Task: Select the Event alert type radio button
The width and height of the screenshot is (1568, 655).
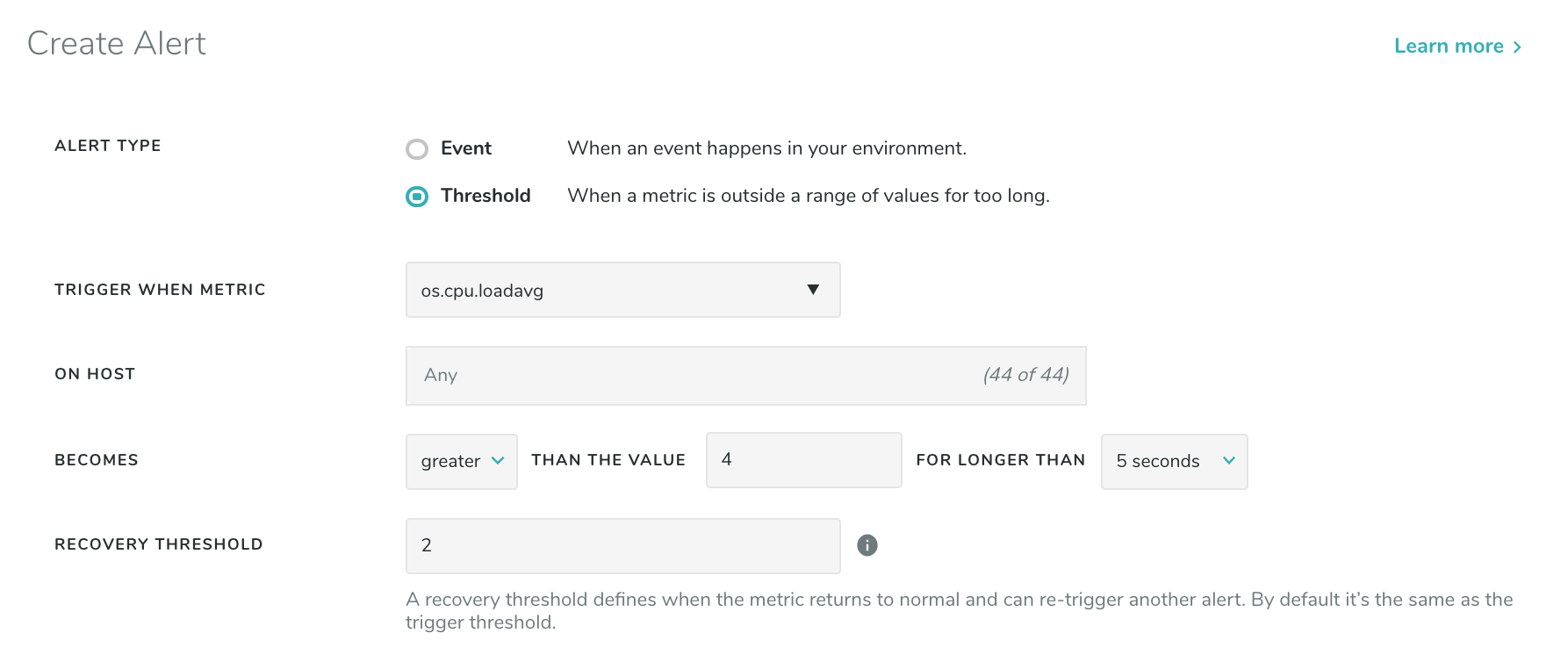Action: point(417,149)
